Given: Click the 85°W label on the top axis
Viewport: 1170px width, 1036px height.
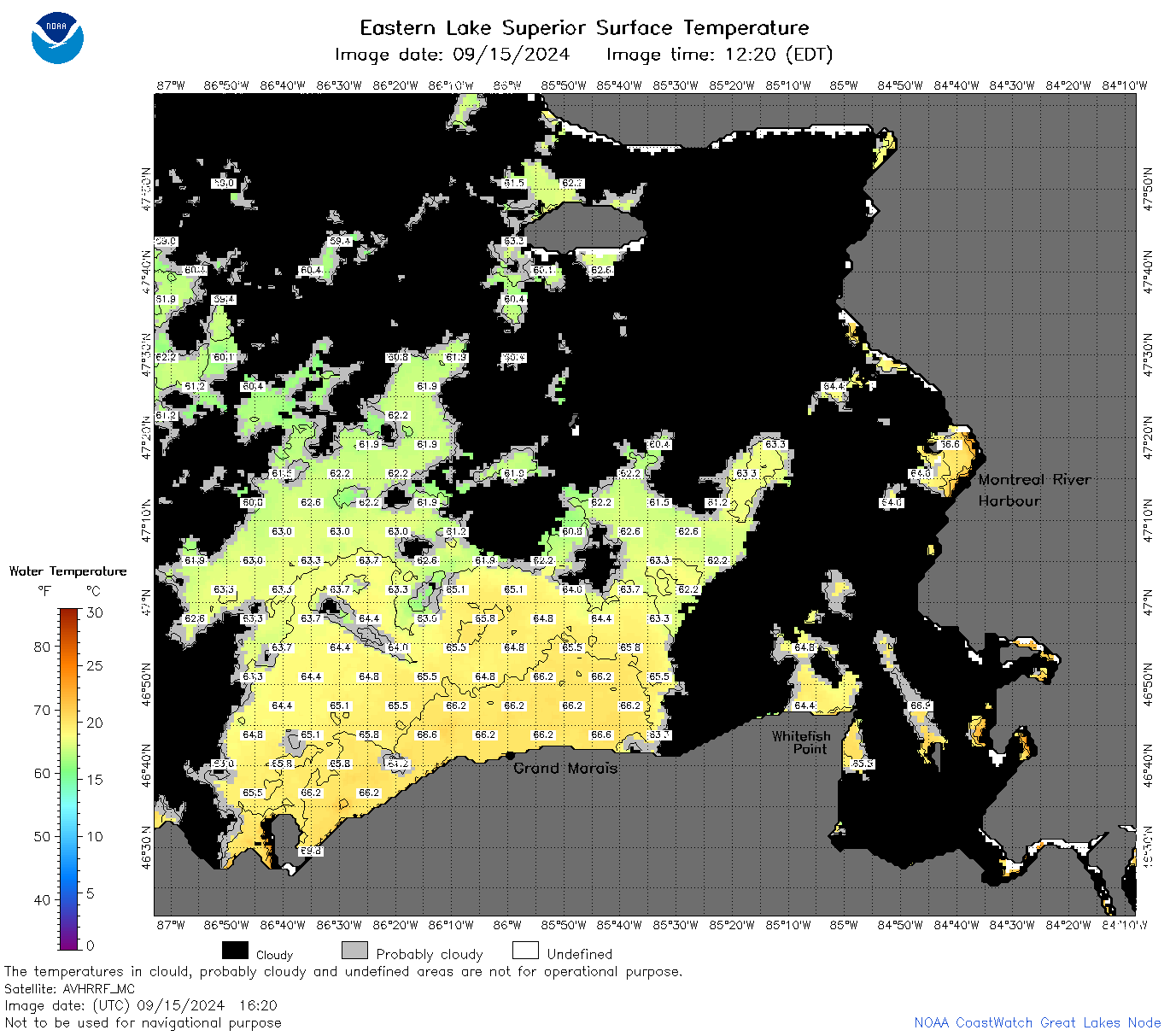Looking at the screenshot, I should [x=844, y=85].
